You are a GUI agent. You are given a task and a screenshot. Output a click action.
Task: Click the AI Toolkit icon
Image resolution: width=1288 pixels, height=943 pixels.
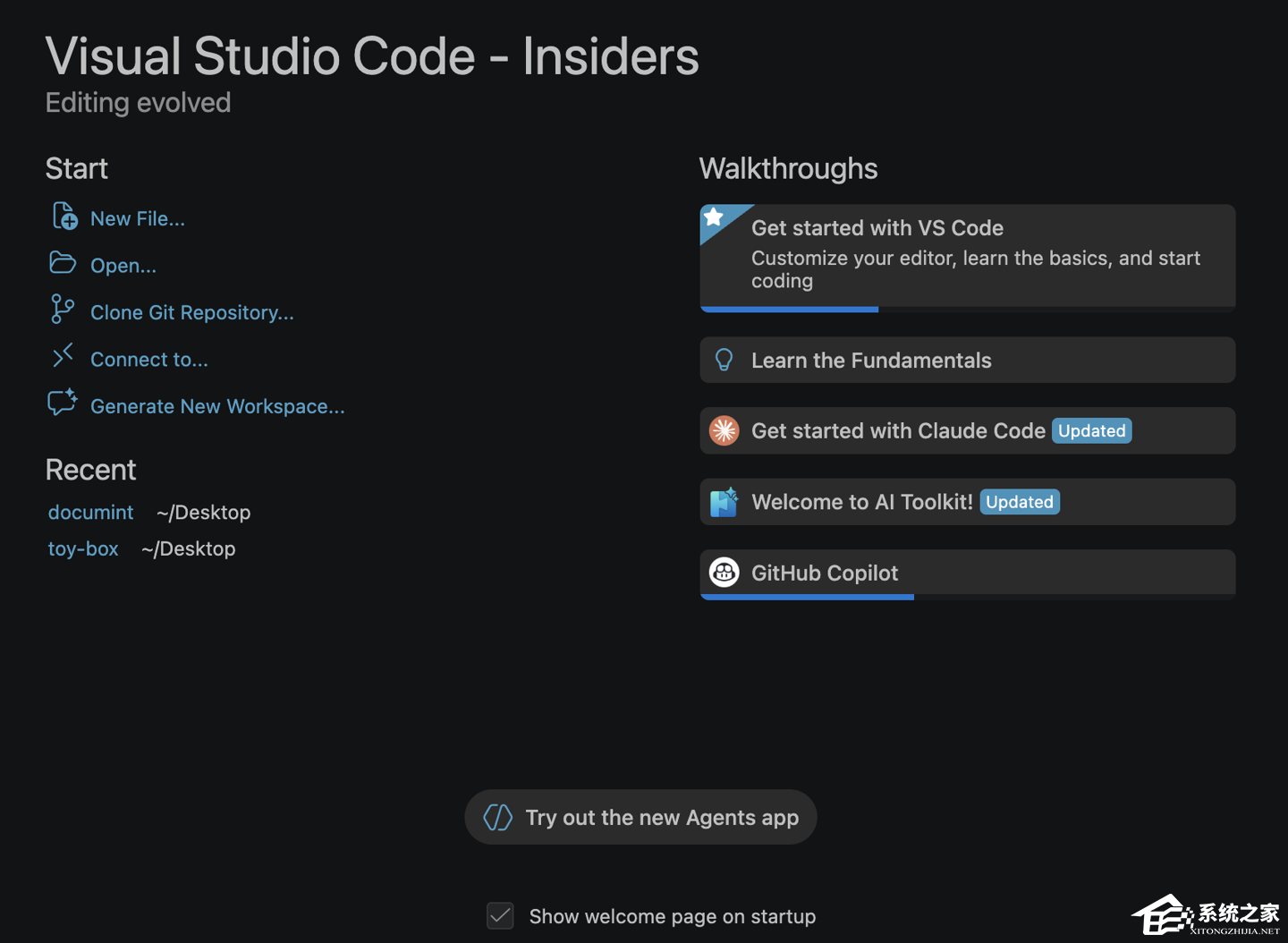(724, 502)
